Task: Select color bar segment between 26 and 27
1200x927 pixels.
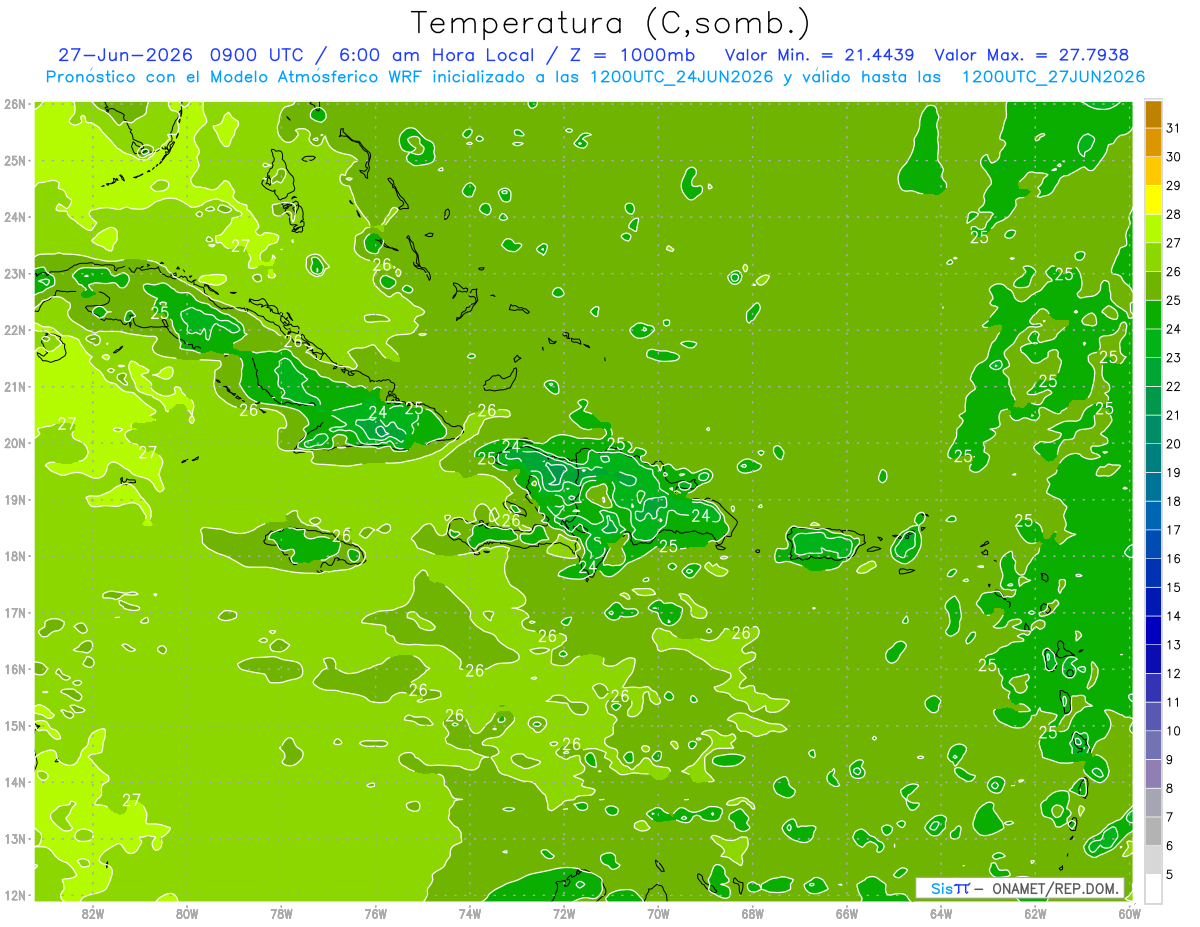Action: click(1153, 257)
